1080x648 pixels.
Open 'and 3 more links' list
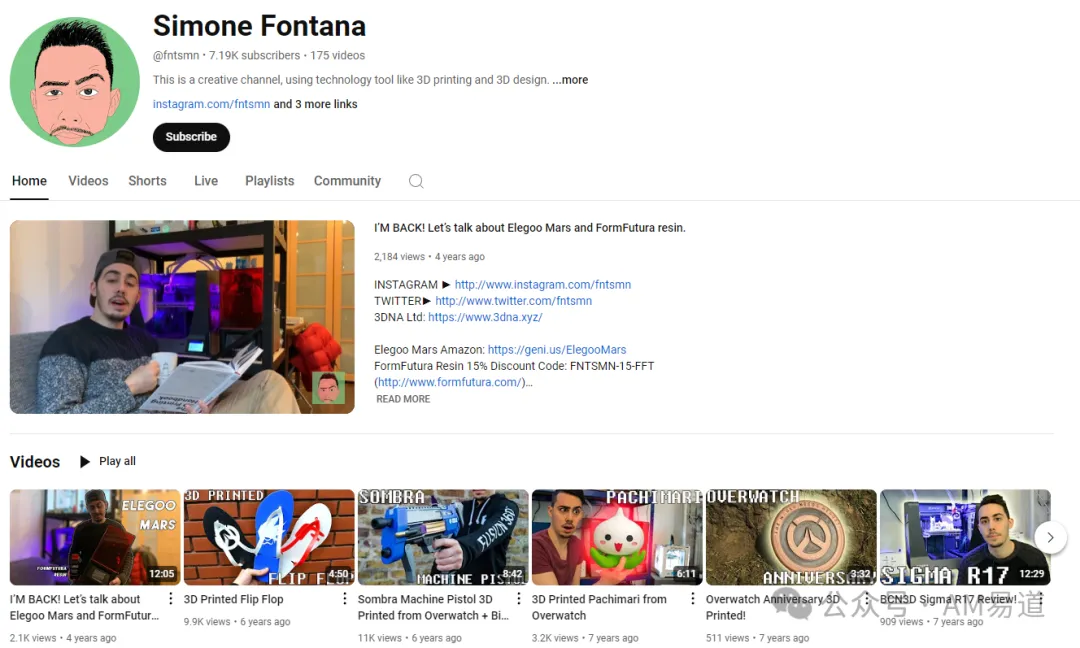pos(315,104)
